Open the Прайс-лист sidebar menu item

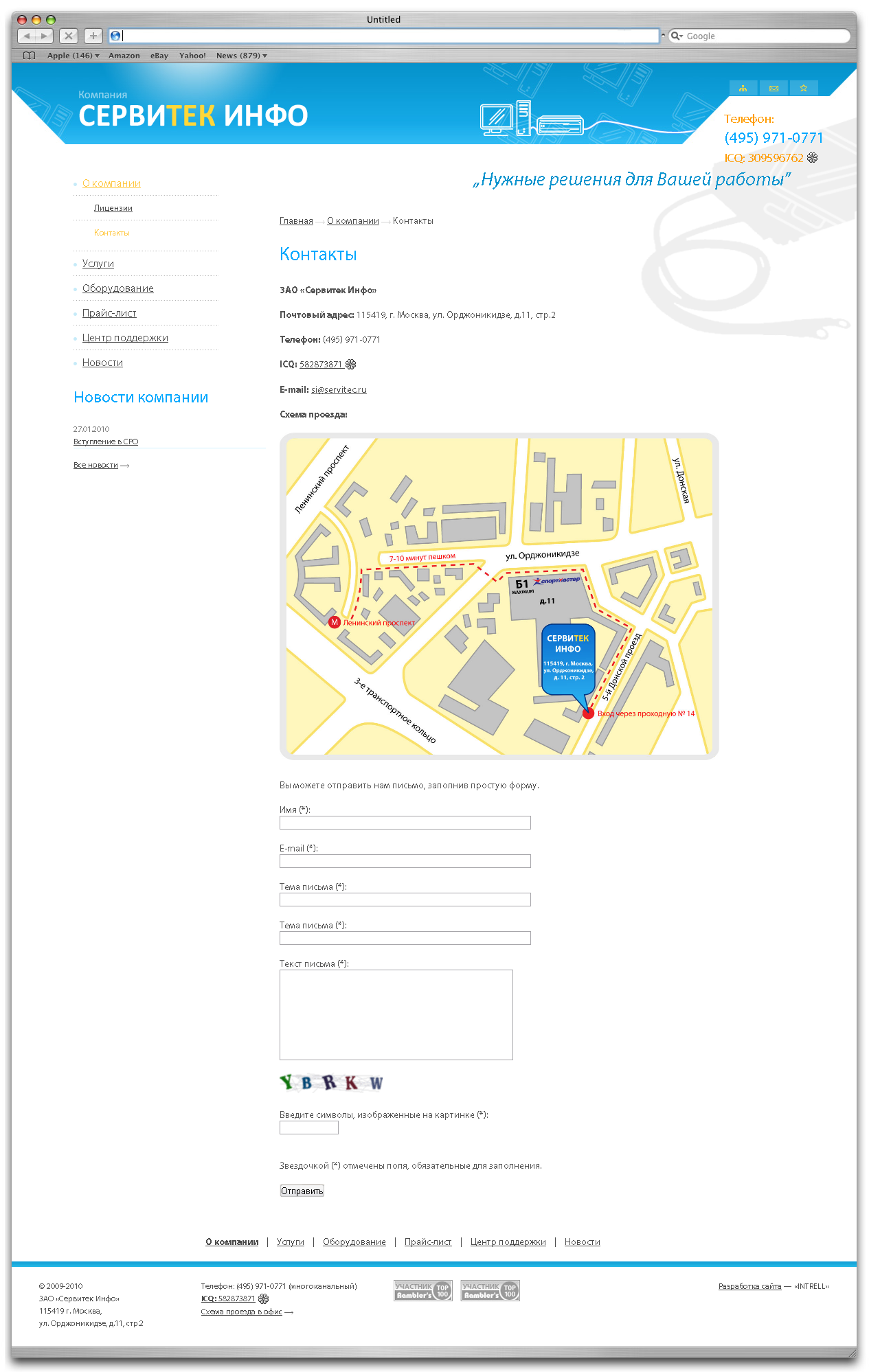click(109, 313)
